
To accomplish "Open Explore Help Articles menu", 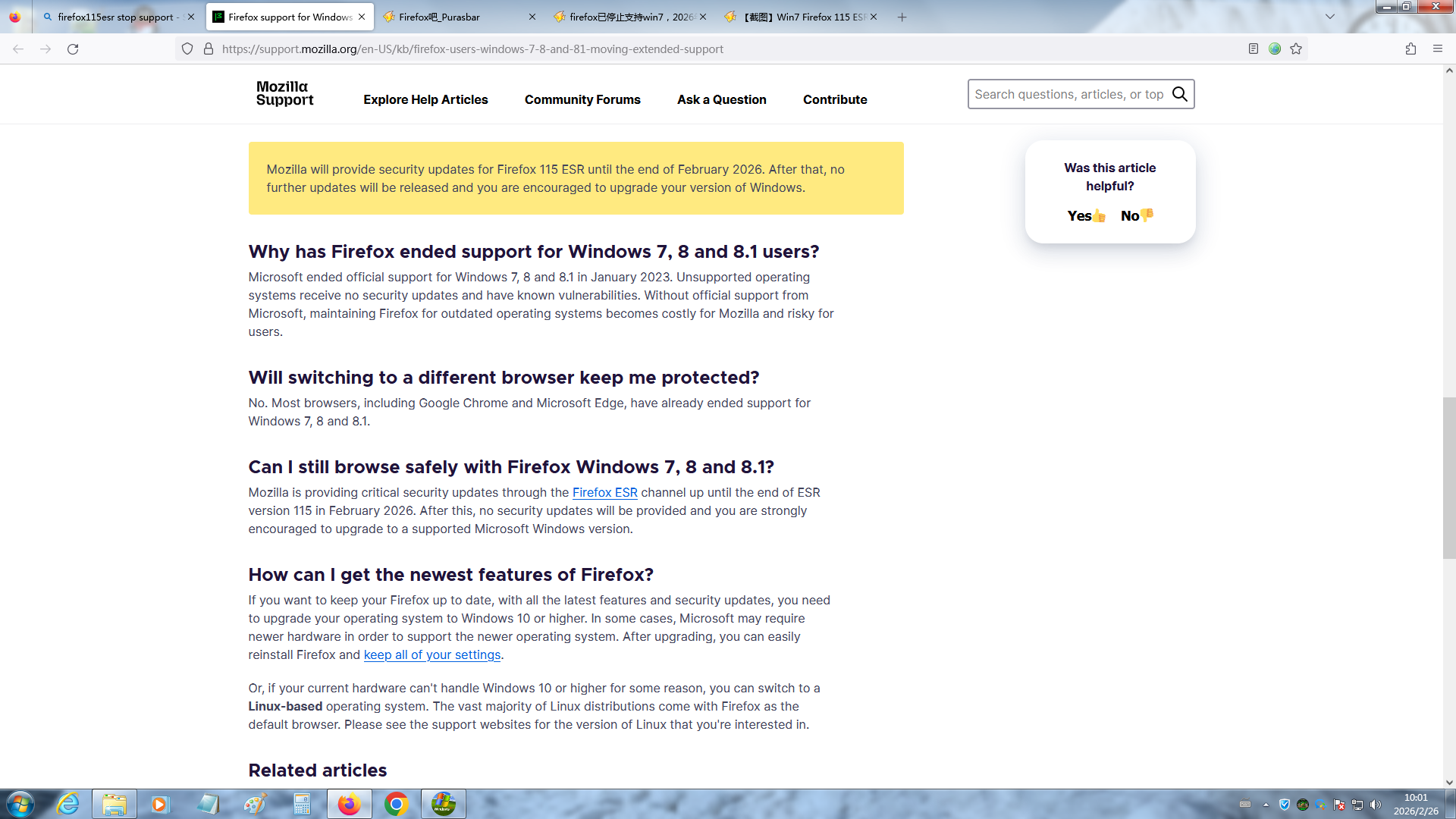I will coord(425,99).
